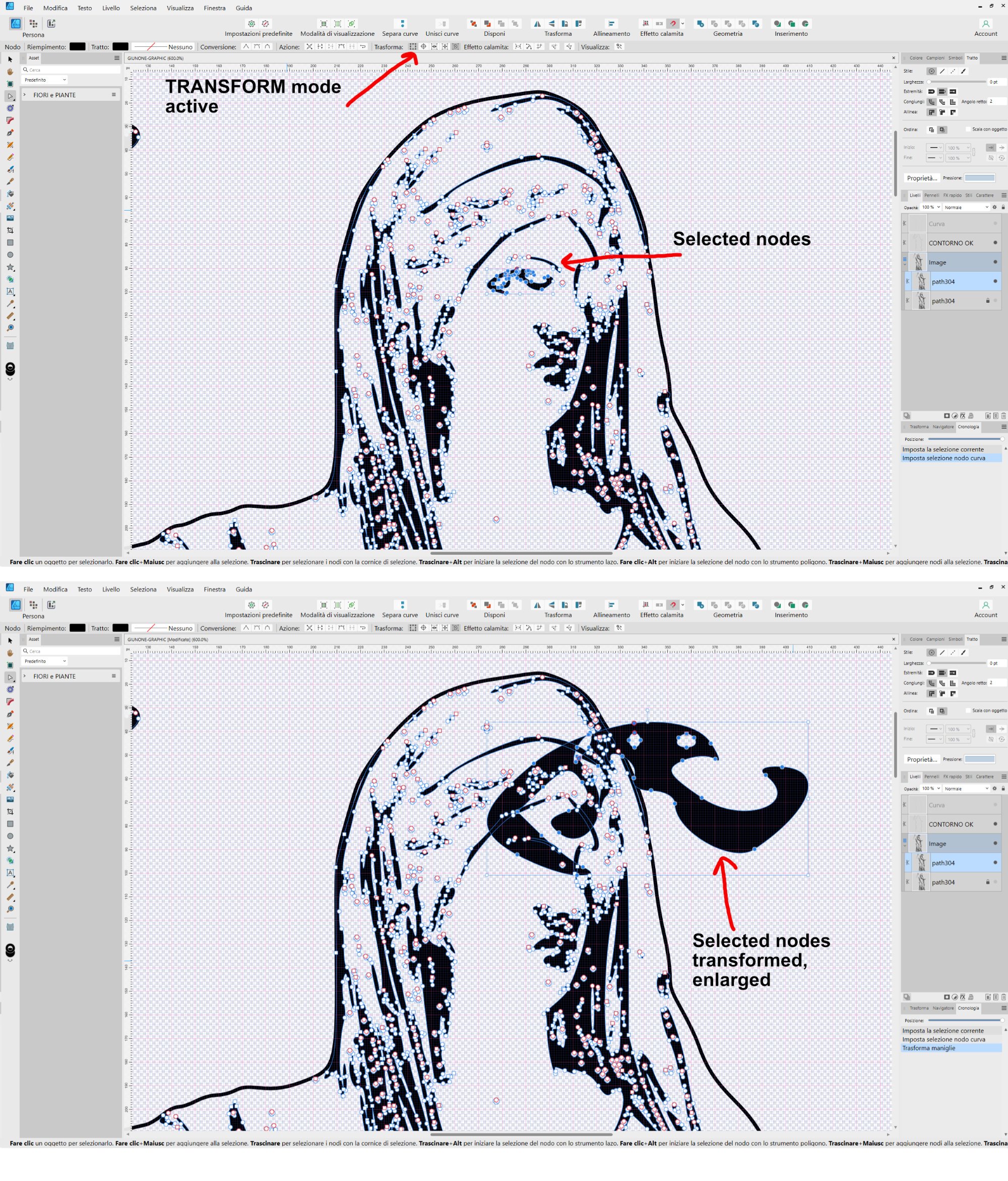Select Trasforma maniglie history entry, lower window
Viewport: 1008px width, 1181px height.
951,1048
